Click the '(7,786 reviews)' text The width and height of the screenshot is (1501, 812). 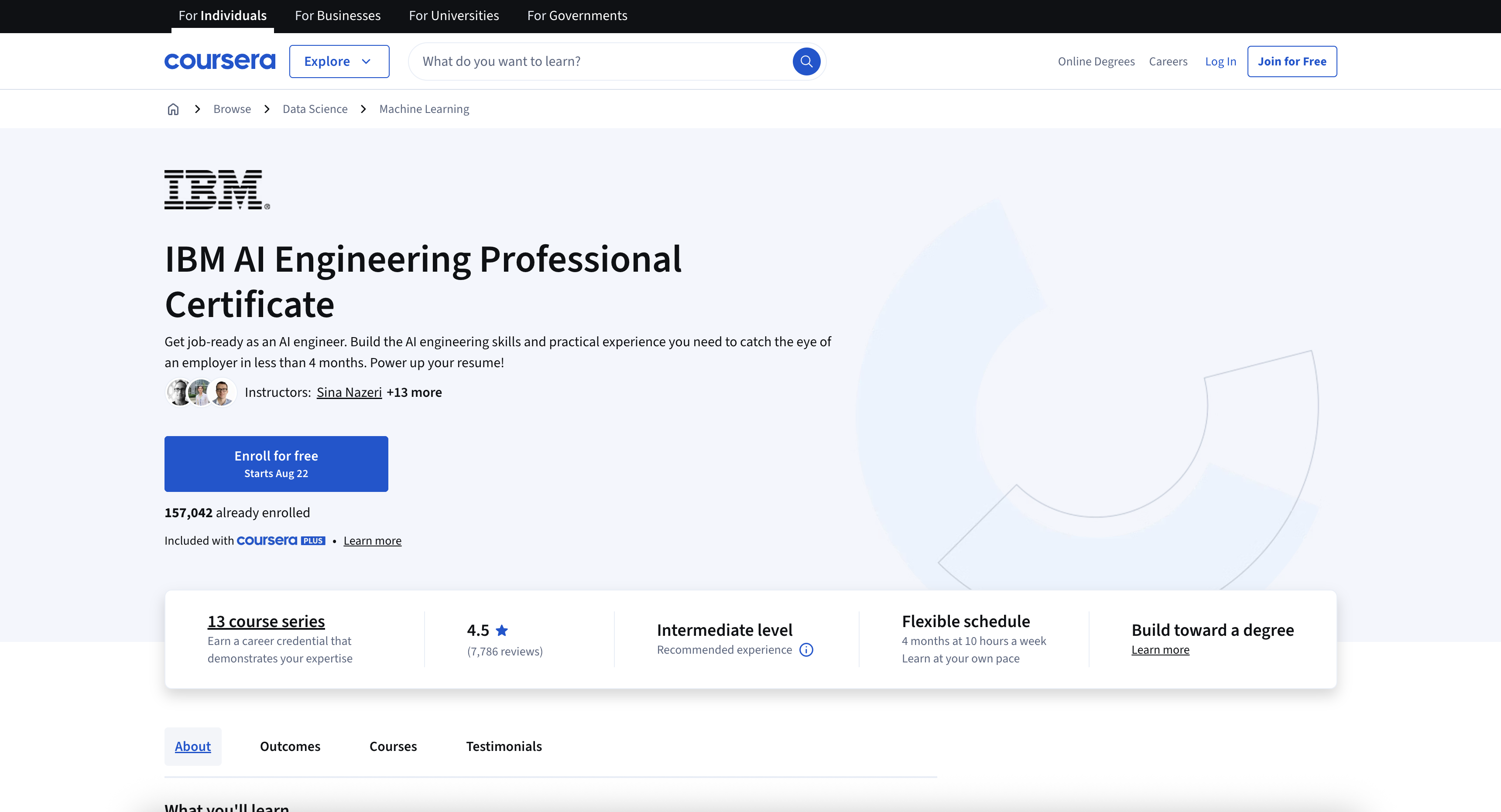click(504, 651)
